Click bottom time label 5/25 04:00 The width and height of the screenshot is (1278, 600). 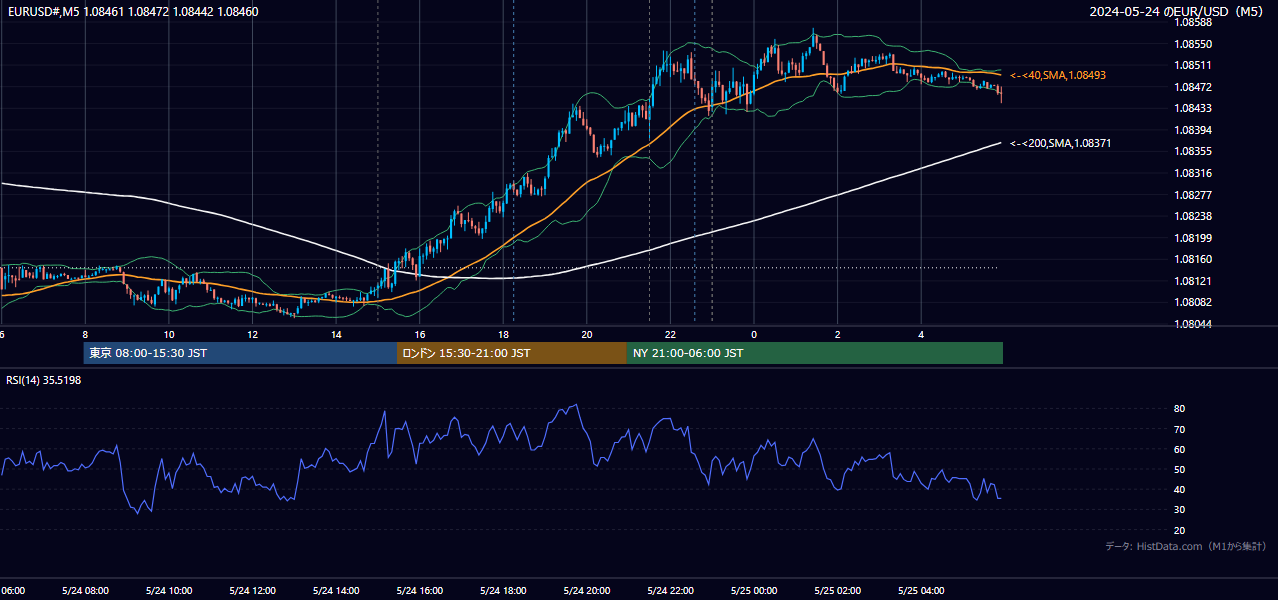point(921,590)
